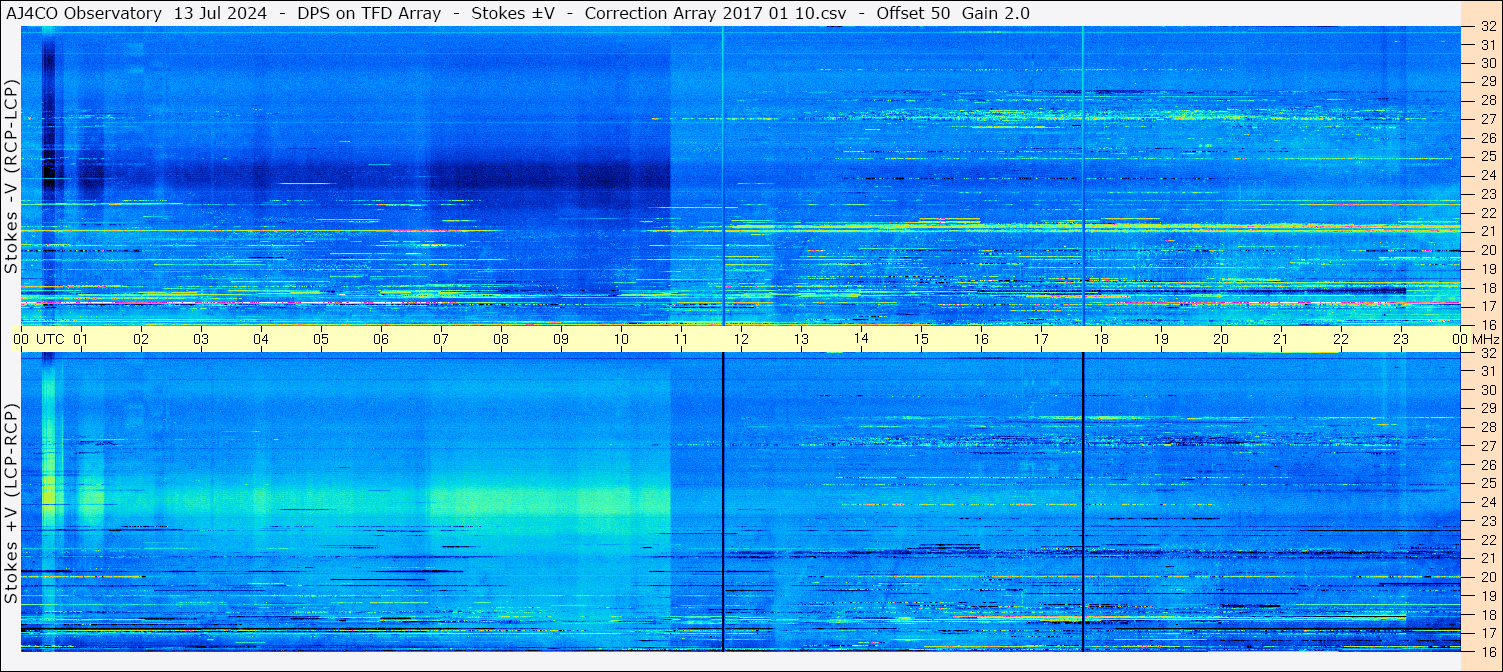Click 24 MHz tick on lower frequency scale
Screen dimensions: 1503x672
[x=1488, y=502]
